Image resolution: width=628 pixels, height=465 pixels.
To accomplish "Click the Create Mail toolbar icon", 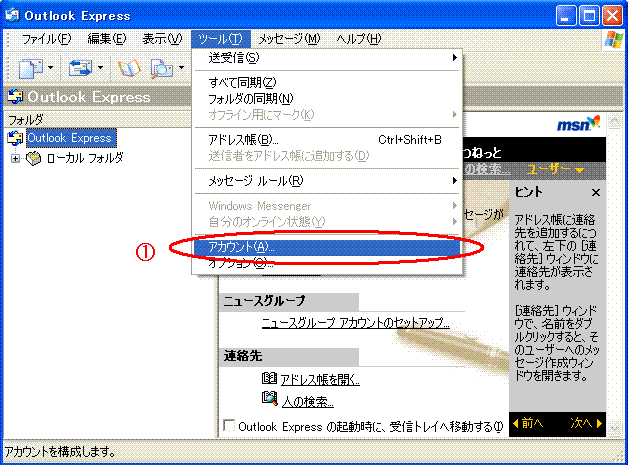I will (x=27, y=69).
